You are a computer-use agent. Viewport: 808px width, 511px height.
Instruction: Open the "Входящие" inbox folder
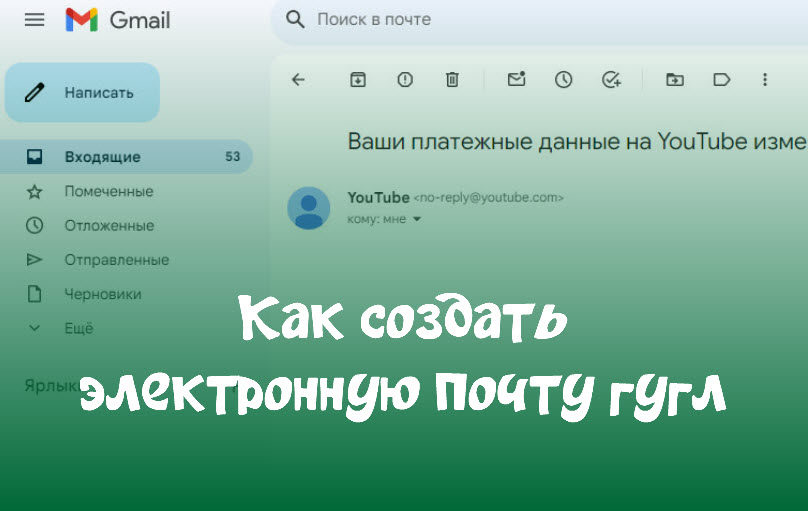click(x=126, y=157)
